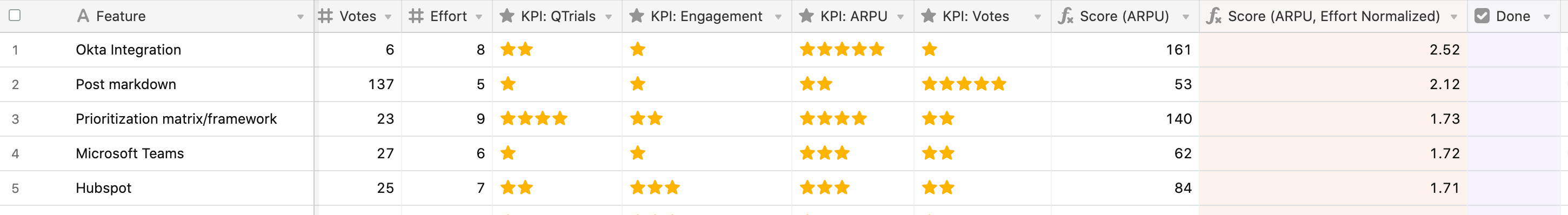The height and width of the screenshot is (215, 1568).
Task: Click the checkbox icon beside Done header
Action: coord(1482,16)
